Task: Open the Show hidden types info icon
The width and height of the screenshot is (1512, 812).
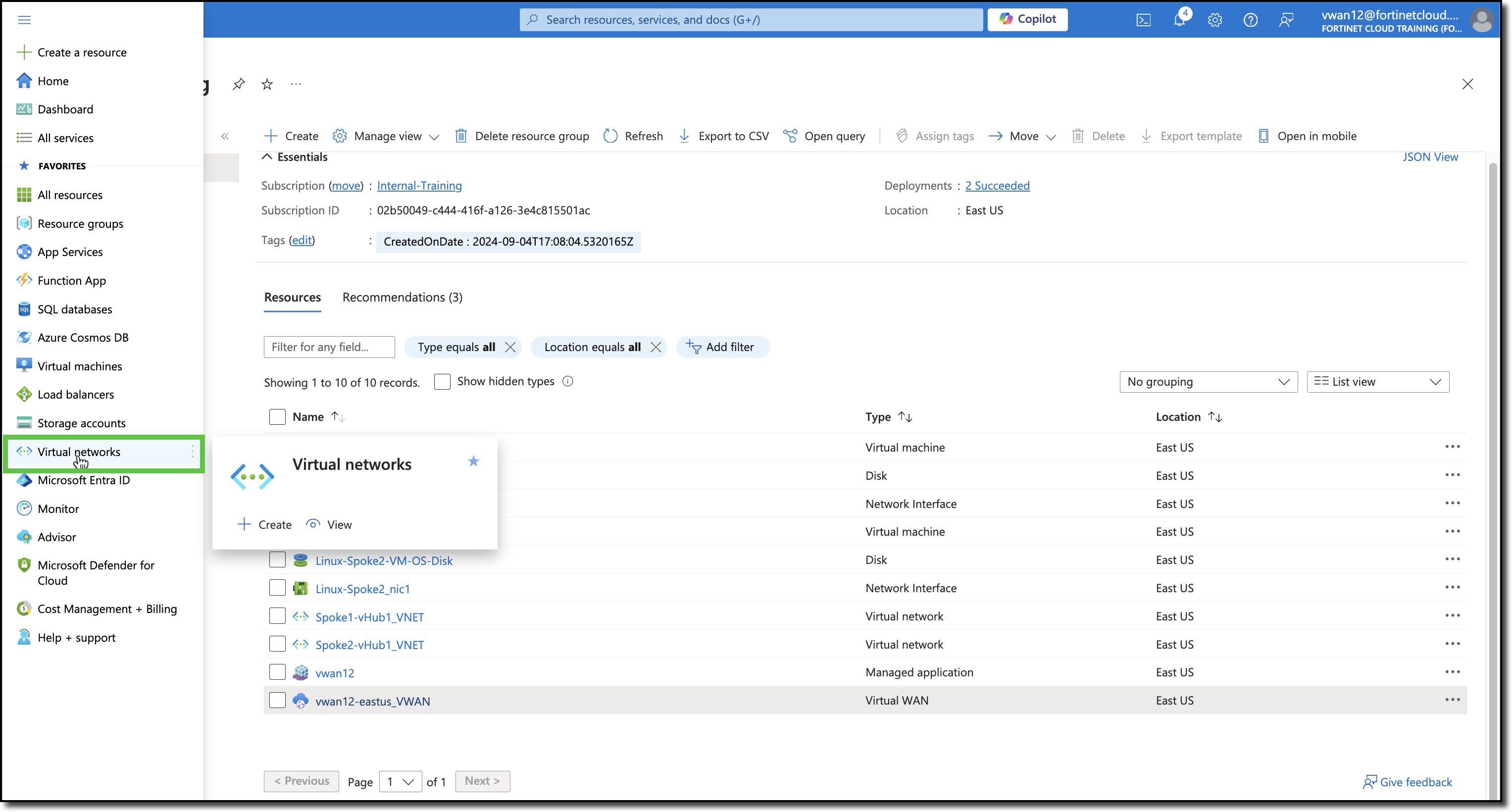Action: (567, 381)
